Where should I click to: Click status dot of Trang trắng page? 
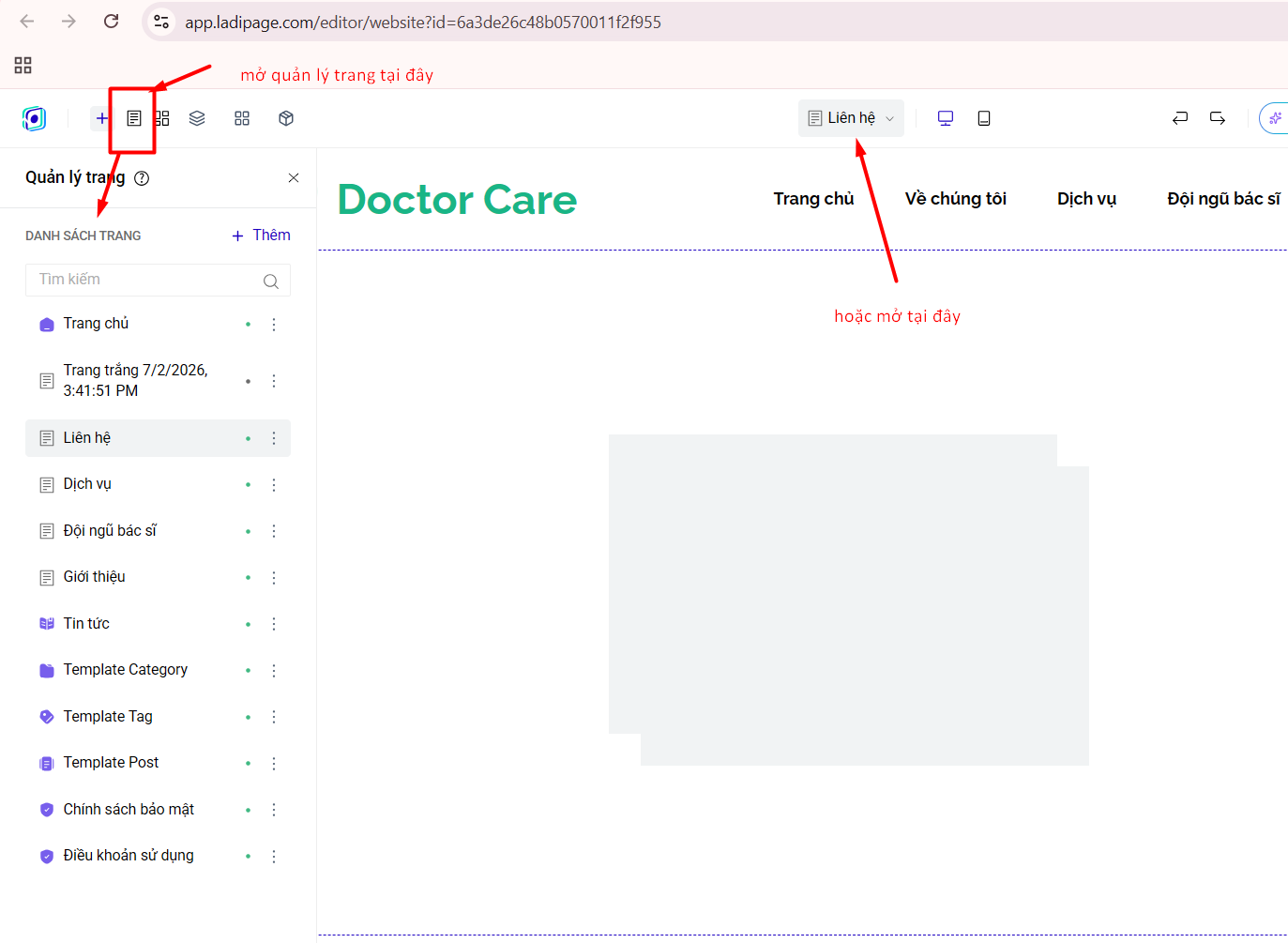point(248,381)
